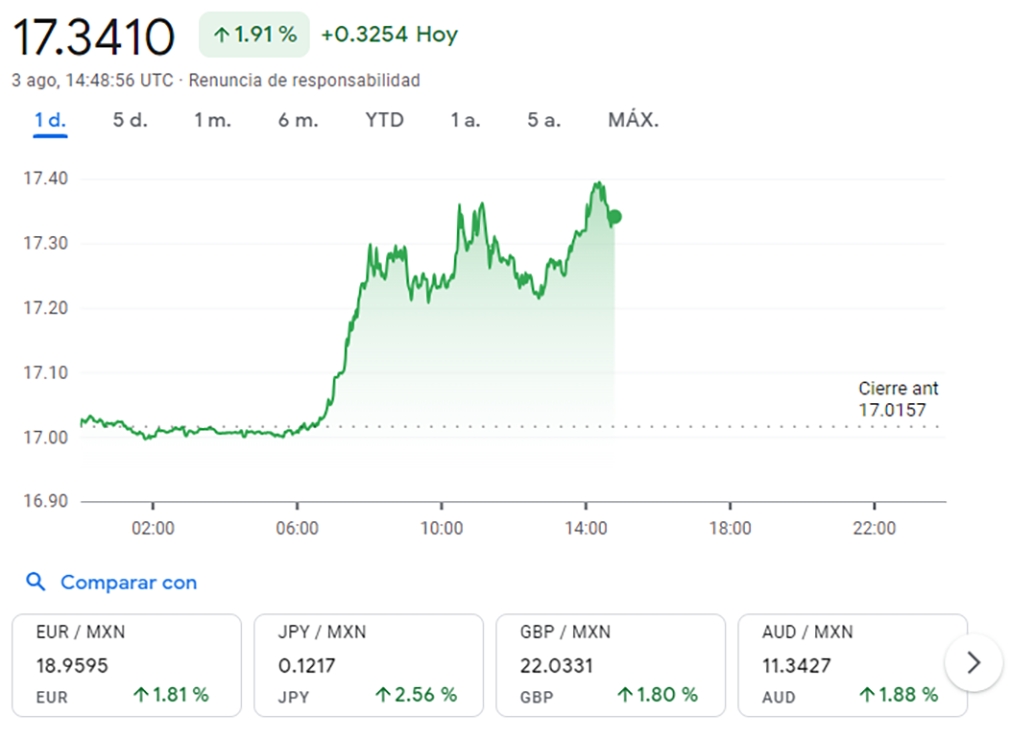Open the MÁX. range tab
The width and height of the screenshot is (1010, 739).
[633, 120]
